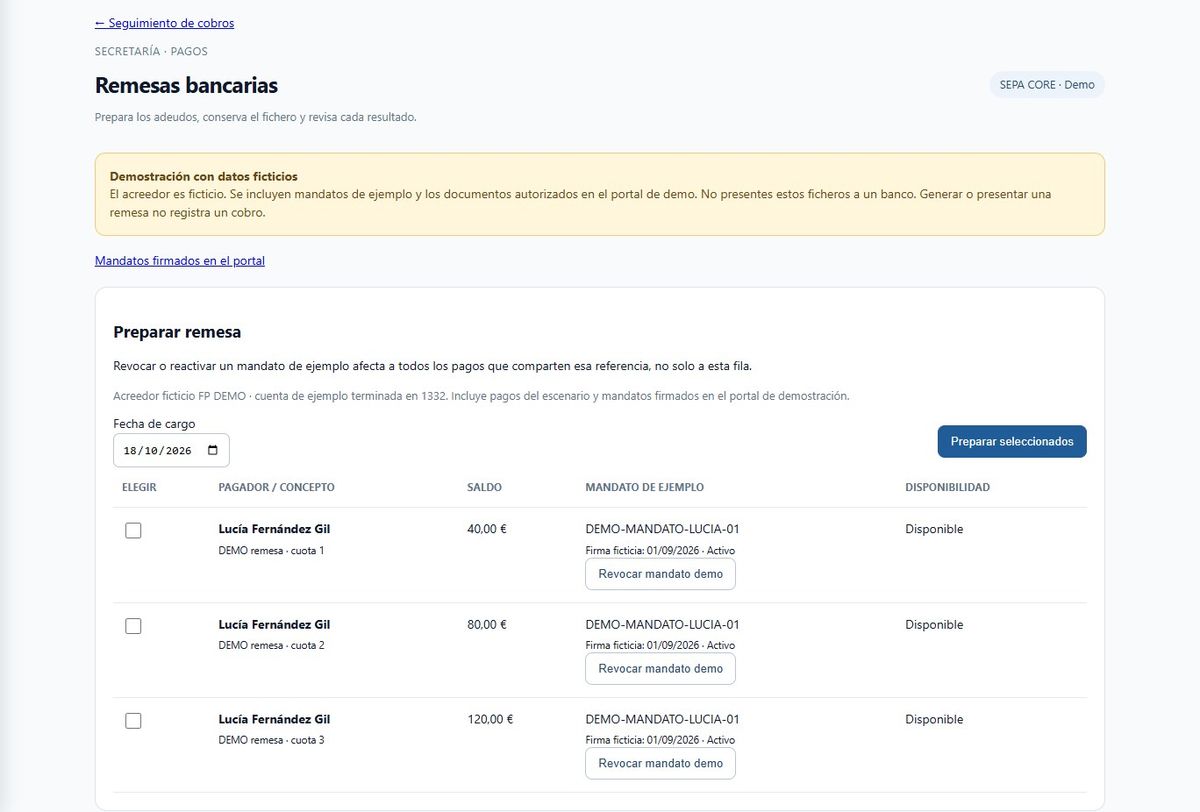1200x812 pixels.
Task: Tick the checkbox for cuota 2 payment
Action: pos(133,626)
